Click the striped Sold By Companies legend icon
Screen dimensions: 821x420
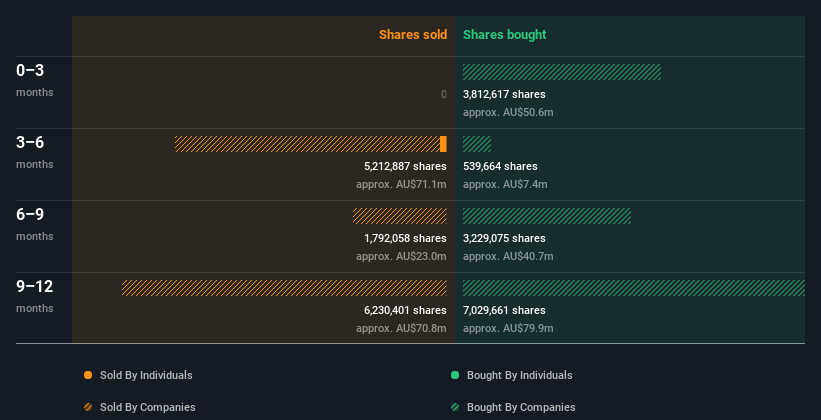pos(88,407)
